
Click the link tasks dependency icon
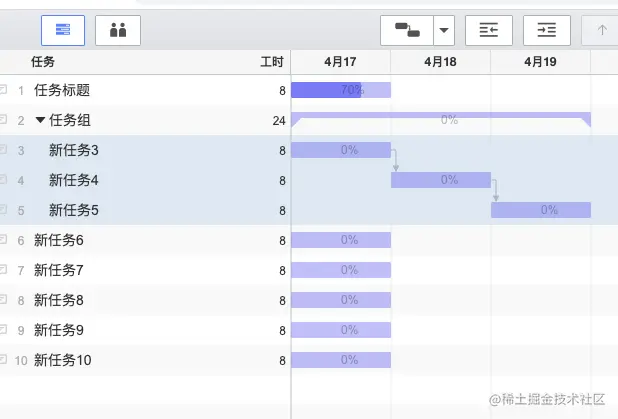pyautogui.click(x=407, y=30)
